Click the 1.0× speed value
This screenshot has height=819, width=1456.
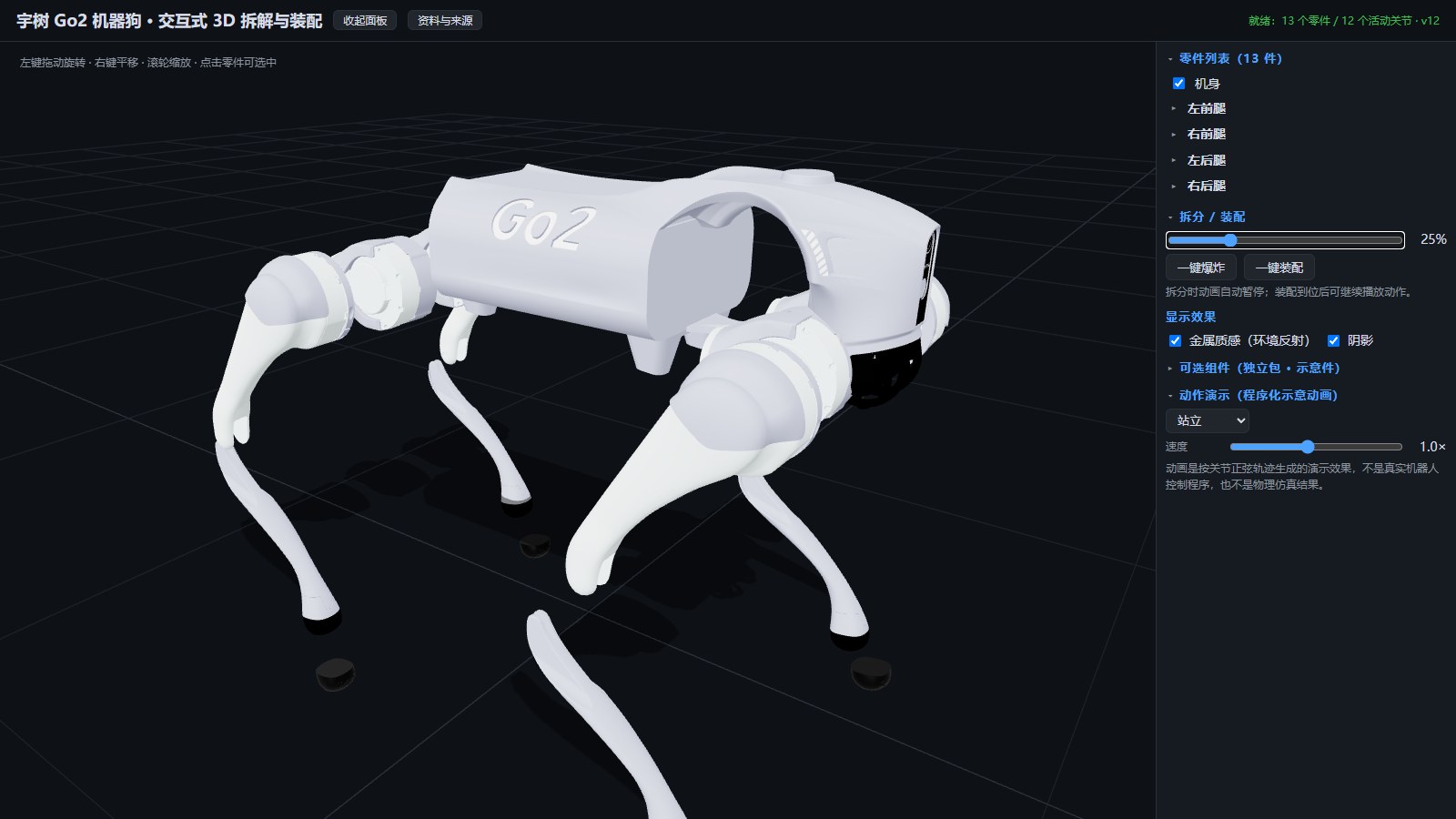coord(1432,447)
